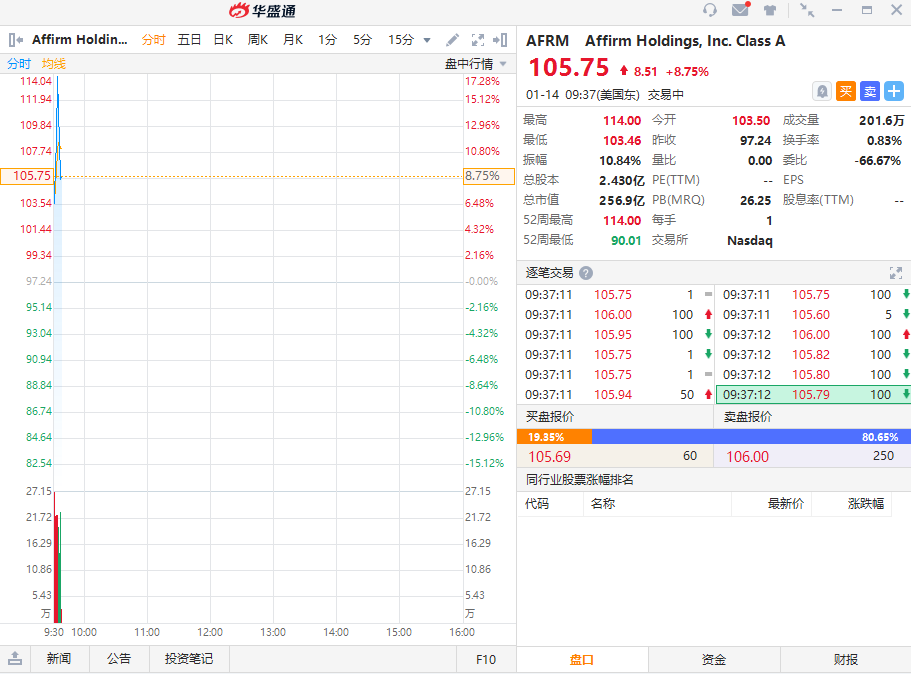
Task: Click the 同行业股票涨幅排名 heading
Action: (x=579, y=479)
